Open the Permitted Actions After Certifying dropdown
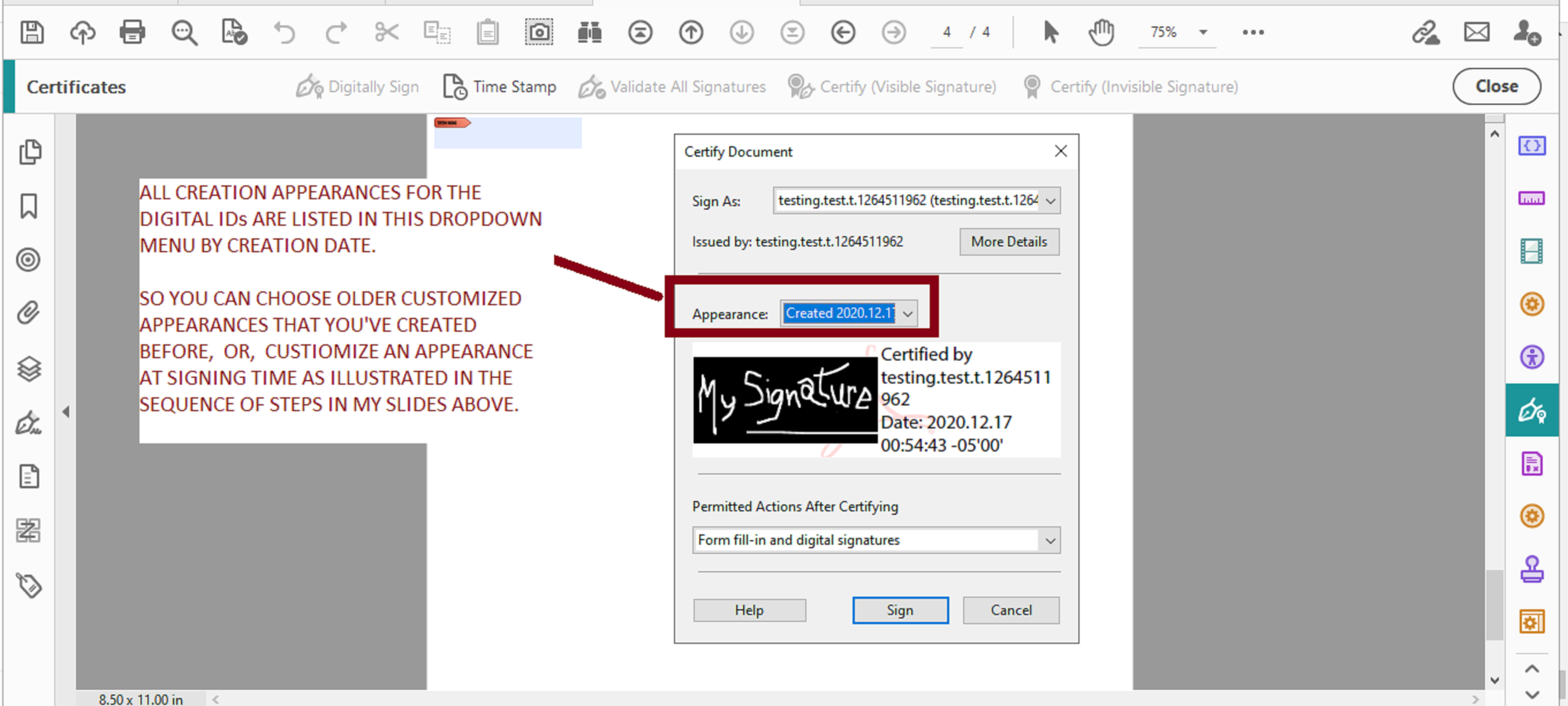This screenshot has width=1568, height=706. pos(1049,540)
